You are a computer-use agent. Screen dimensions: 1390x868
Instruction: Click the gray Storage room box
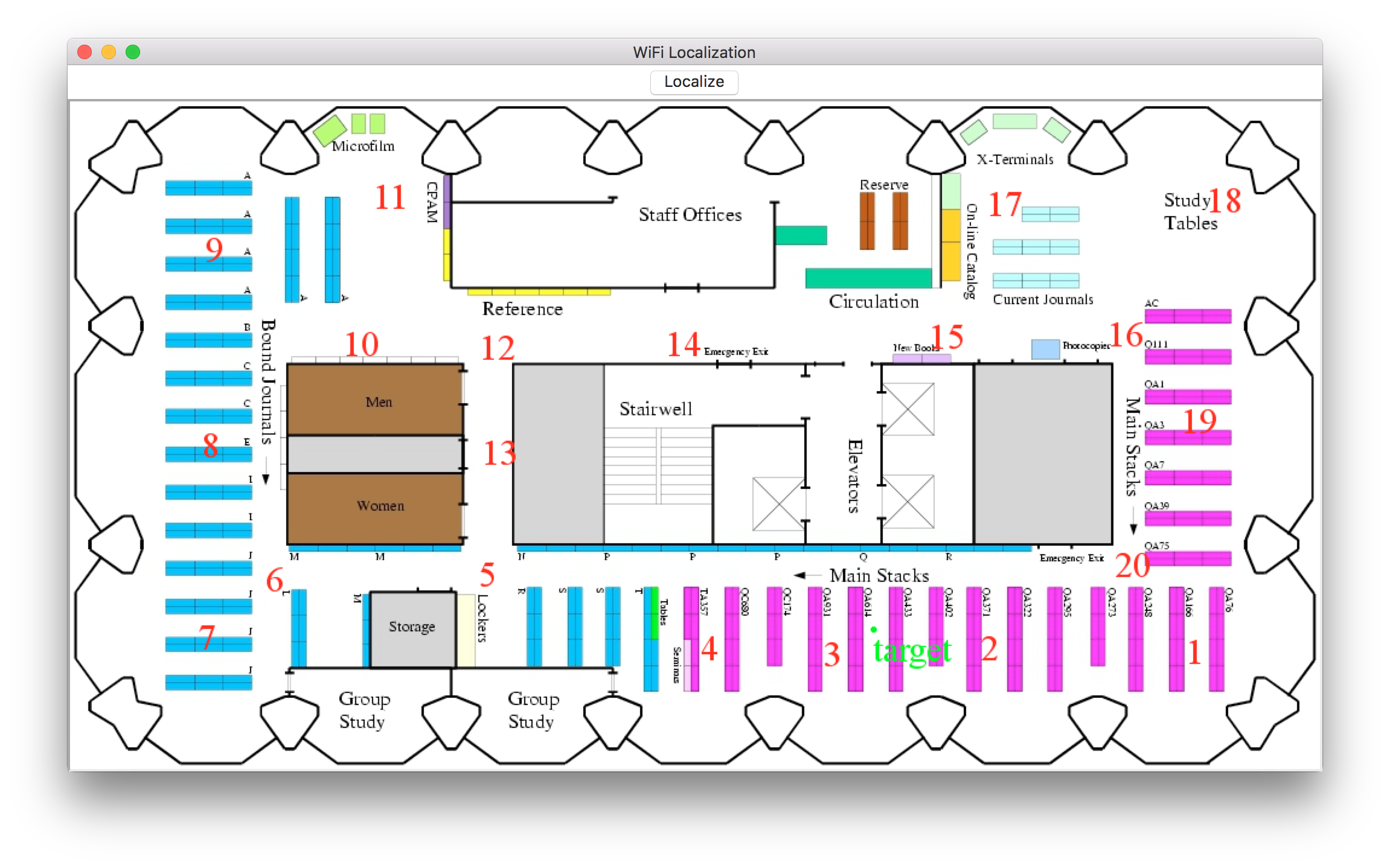point(412,630)
